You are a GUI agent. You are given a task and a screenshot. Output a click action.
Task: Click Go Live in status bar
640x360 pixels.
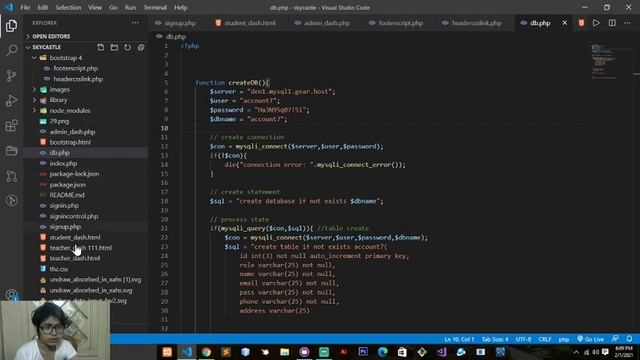[591, 339]
